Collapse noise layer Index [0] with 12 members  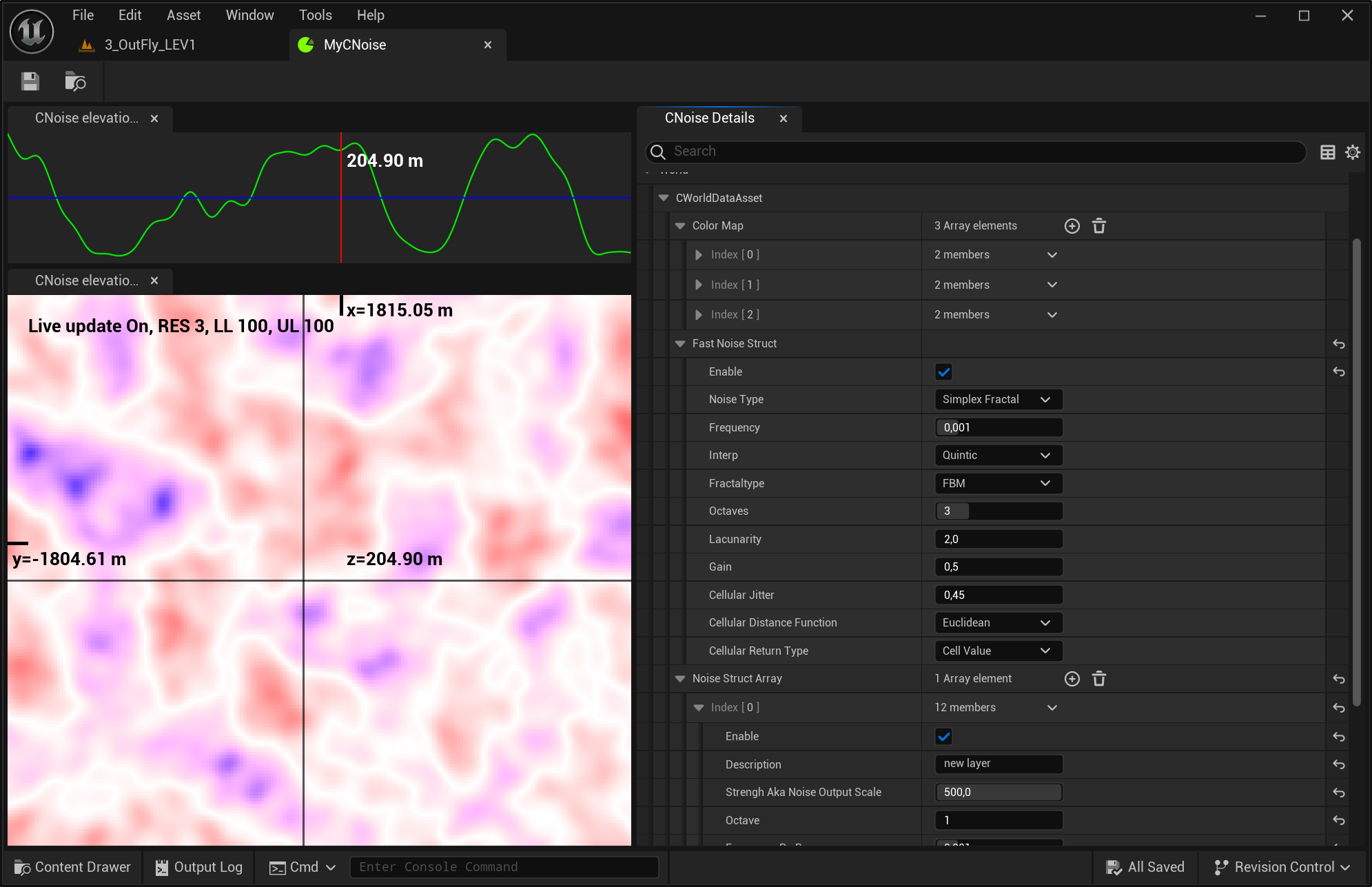[x=699, y=708]
